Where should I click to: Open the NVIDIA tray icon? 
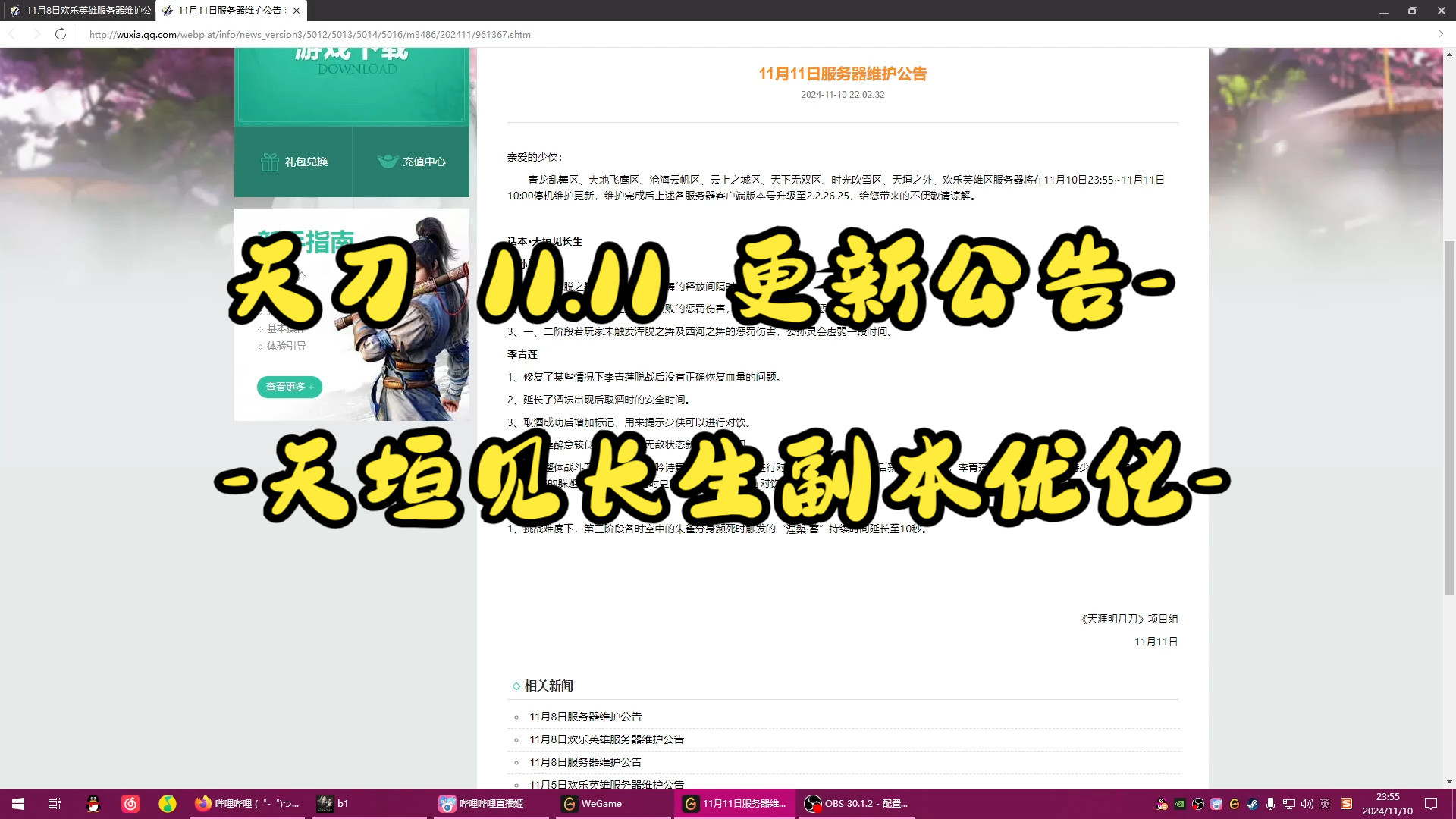[x=1180, y=804]
